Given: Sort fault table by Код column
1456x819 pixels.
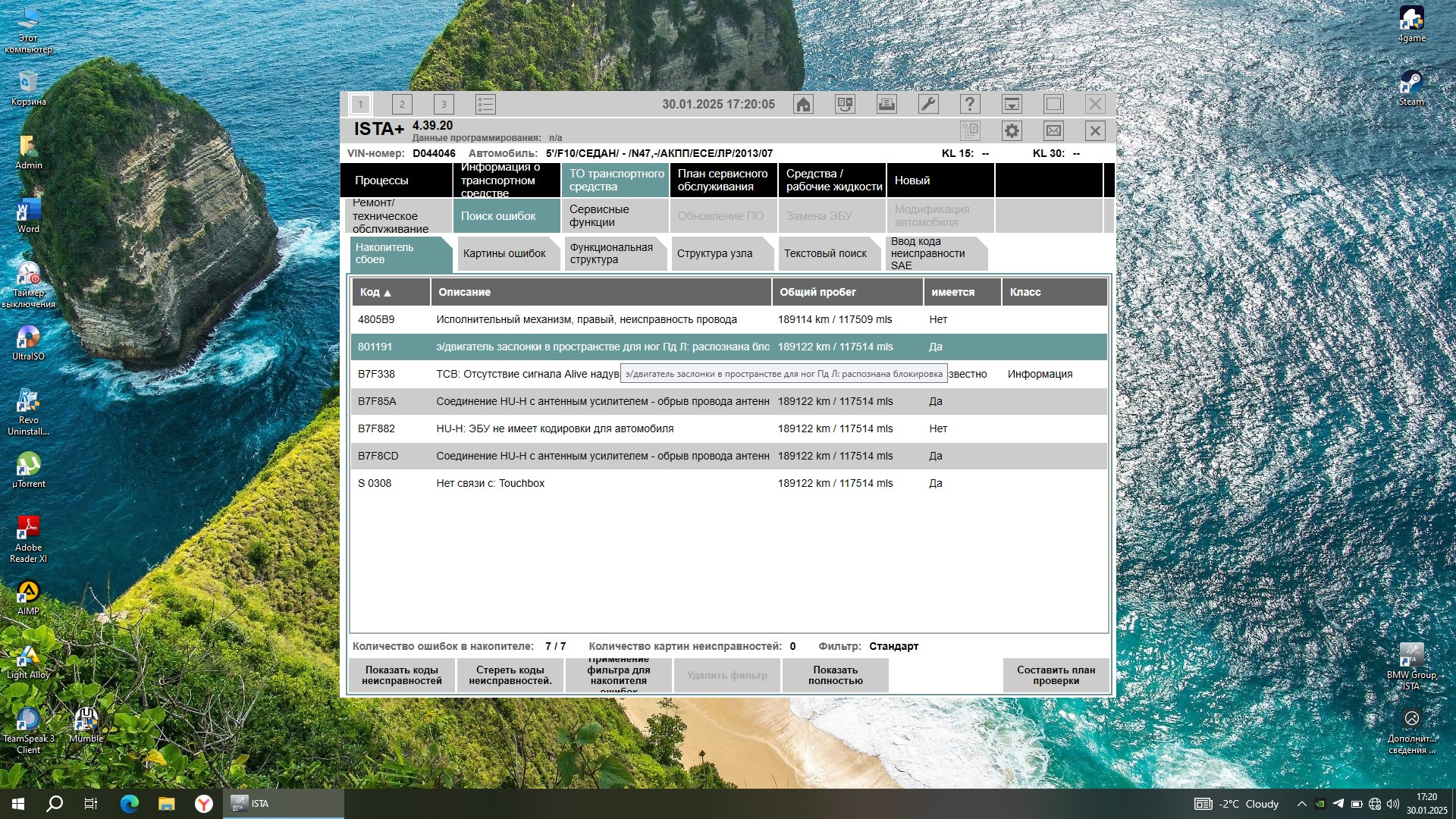Looking at the screenshot, I should pyautogui.click(x=391, y=292).
